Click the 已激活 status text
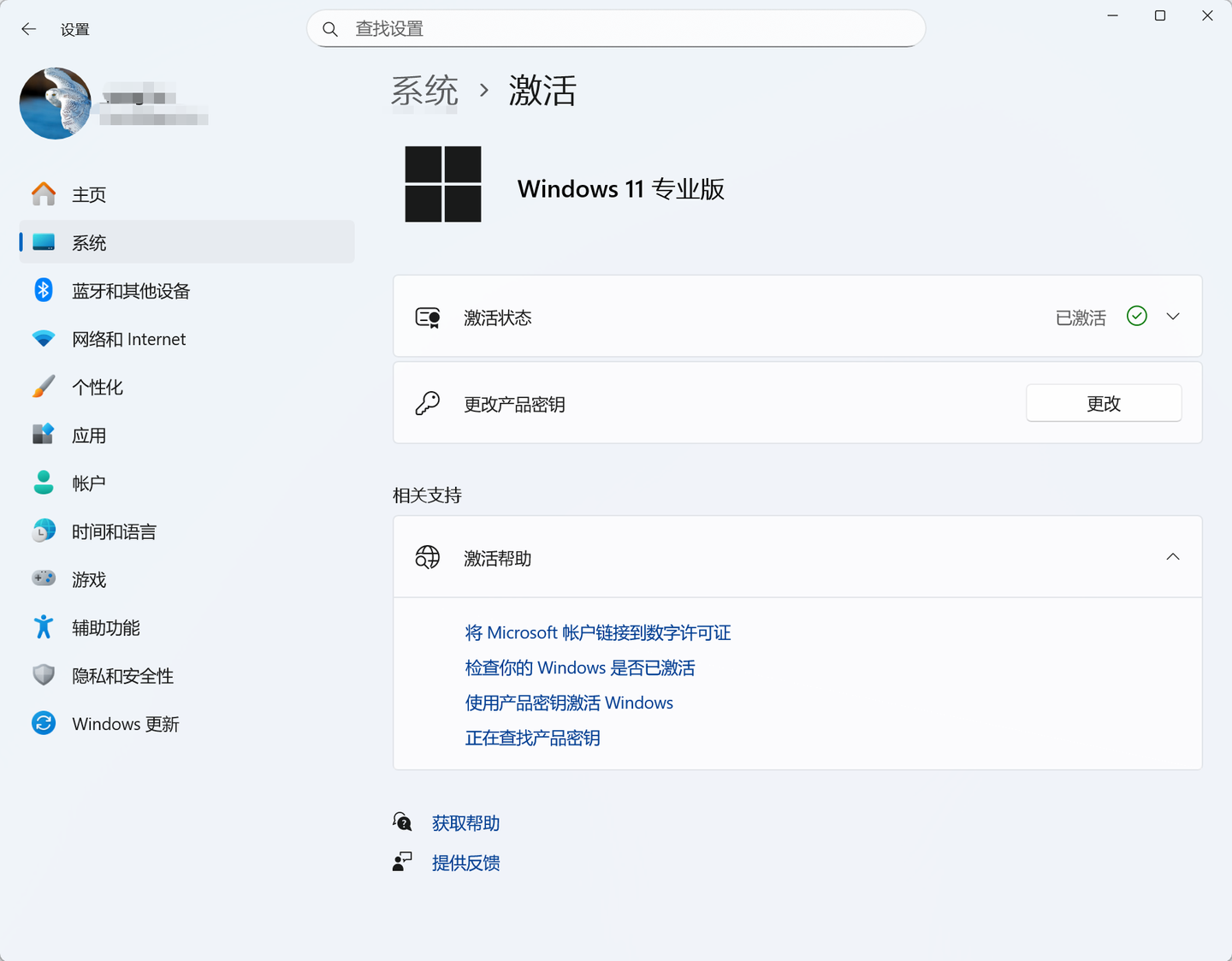The height and width of the screenshot is (961, 1232). 1081,317
